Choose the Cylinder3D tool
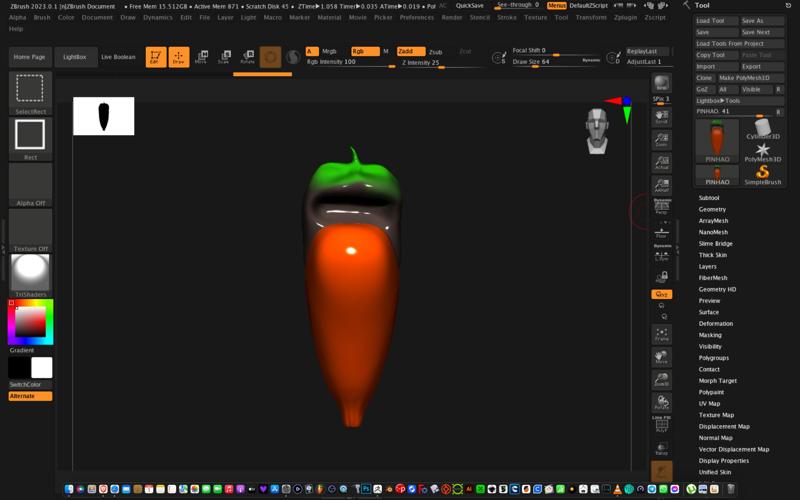The width and height of the screenshot is (800, 500). coord(762,129)
